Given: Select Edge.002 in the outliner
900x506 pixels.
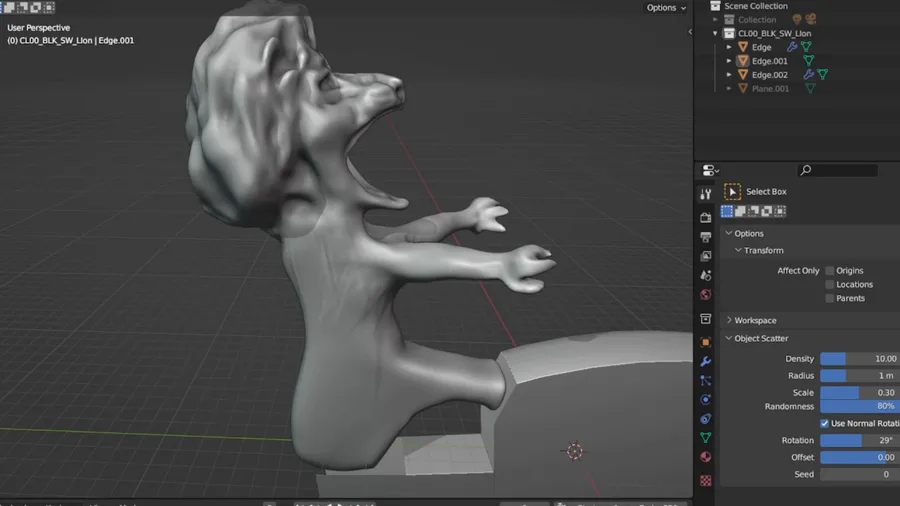Looking at the screenshot, I should pos(770,75).
